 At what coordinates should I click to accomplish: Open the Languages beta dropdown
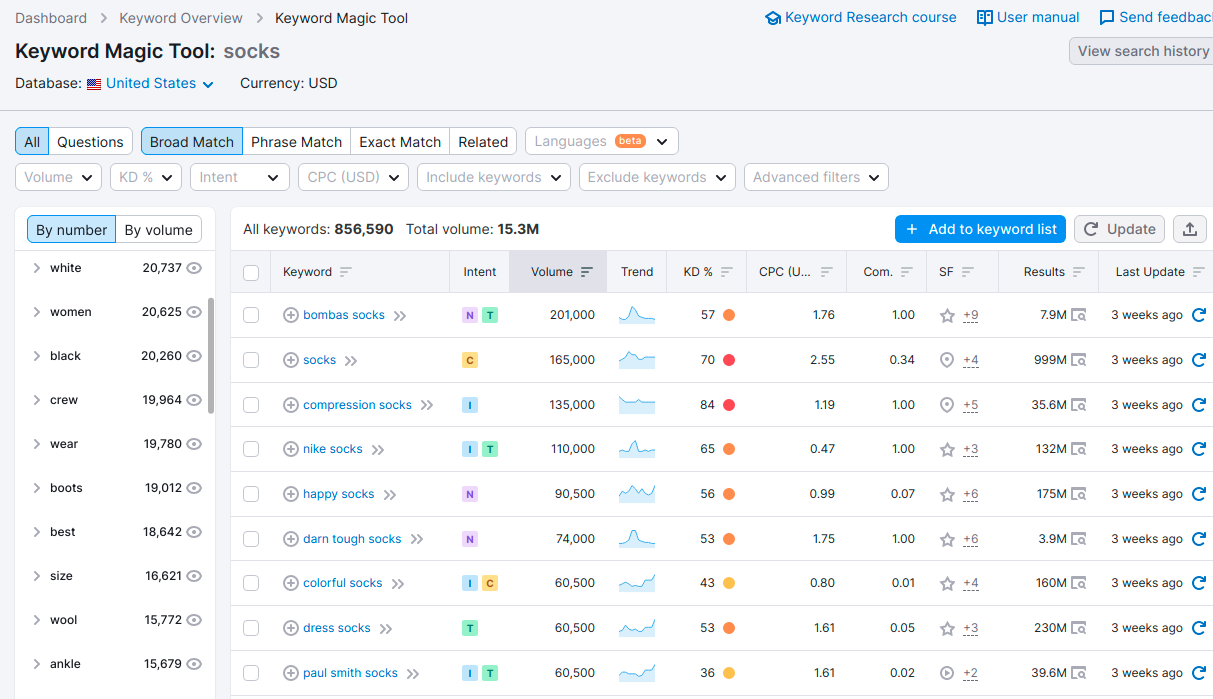click(x=601, y=141)
